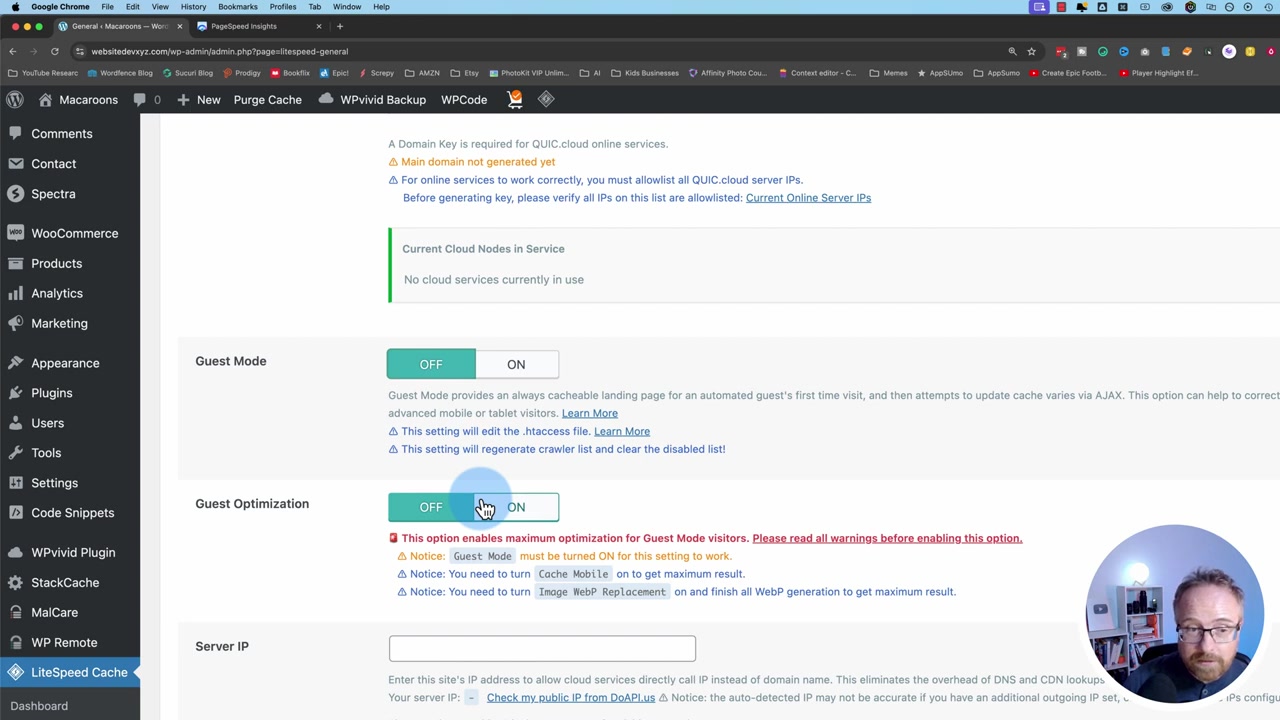Bookmark this page with the star icon

1031,51
